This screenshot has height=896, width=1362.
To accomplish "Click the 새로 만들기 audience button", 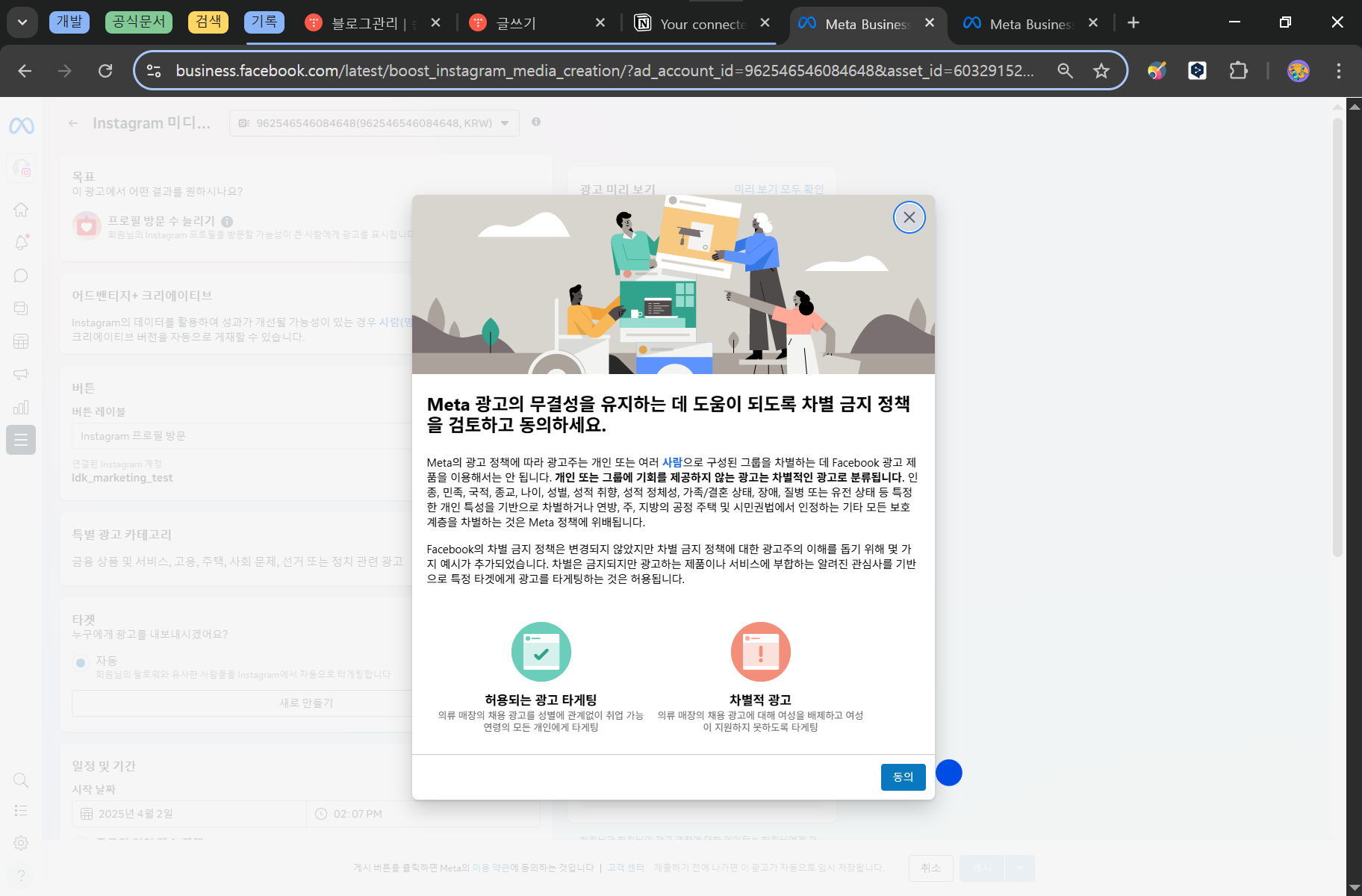I will (306, 703).
